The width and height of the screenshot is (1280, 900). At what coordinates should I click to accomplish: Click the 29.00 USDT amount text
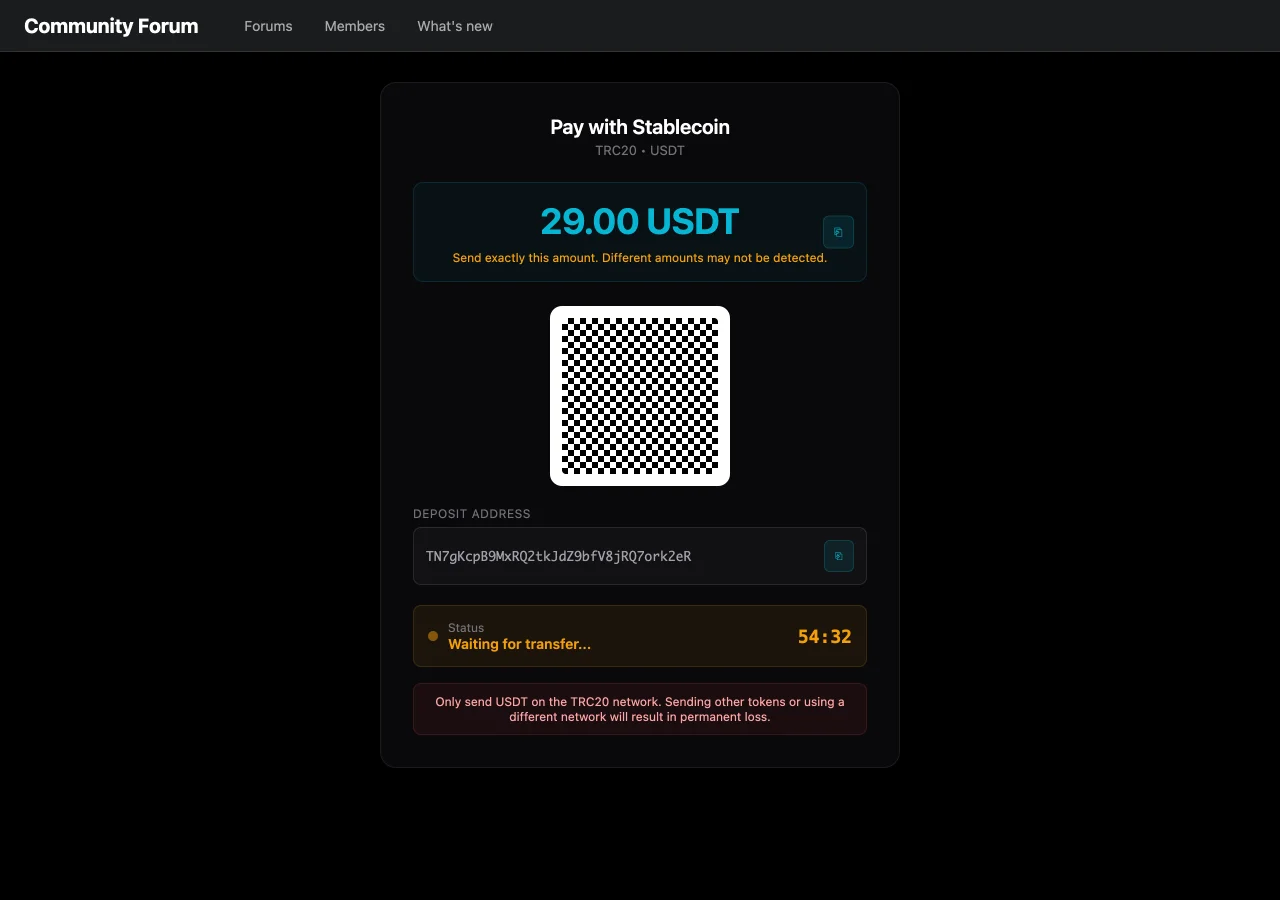pyautogui.click(x=640, y=221)
